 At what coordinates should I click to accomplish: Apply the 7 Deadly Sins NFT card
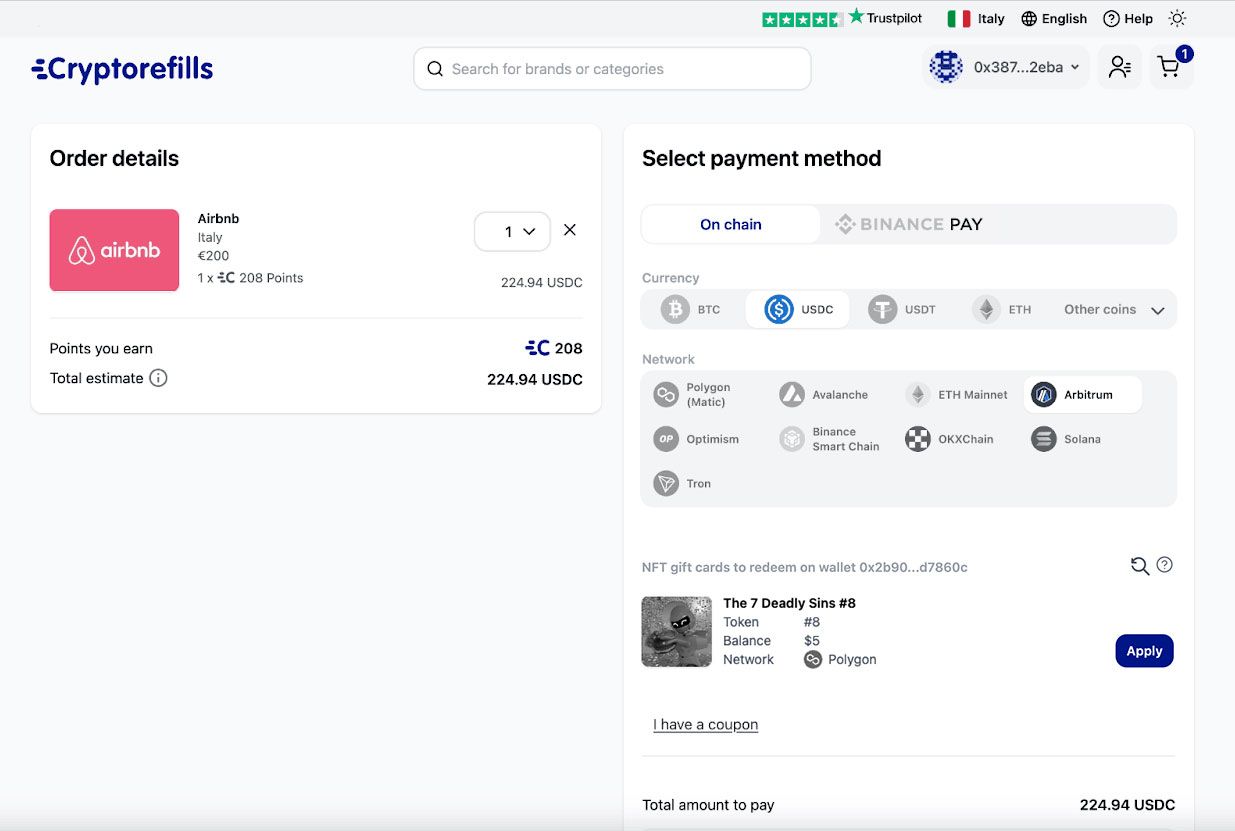pos(1144,651)
